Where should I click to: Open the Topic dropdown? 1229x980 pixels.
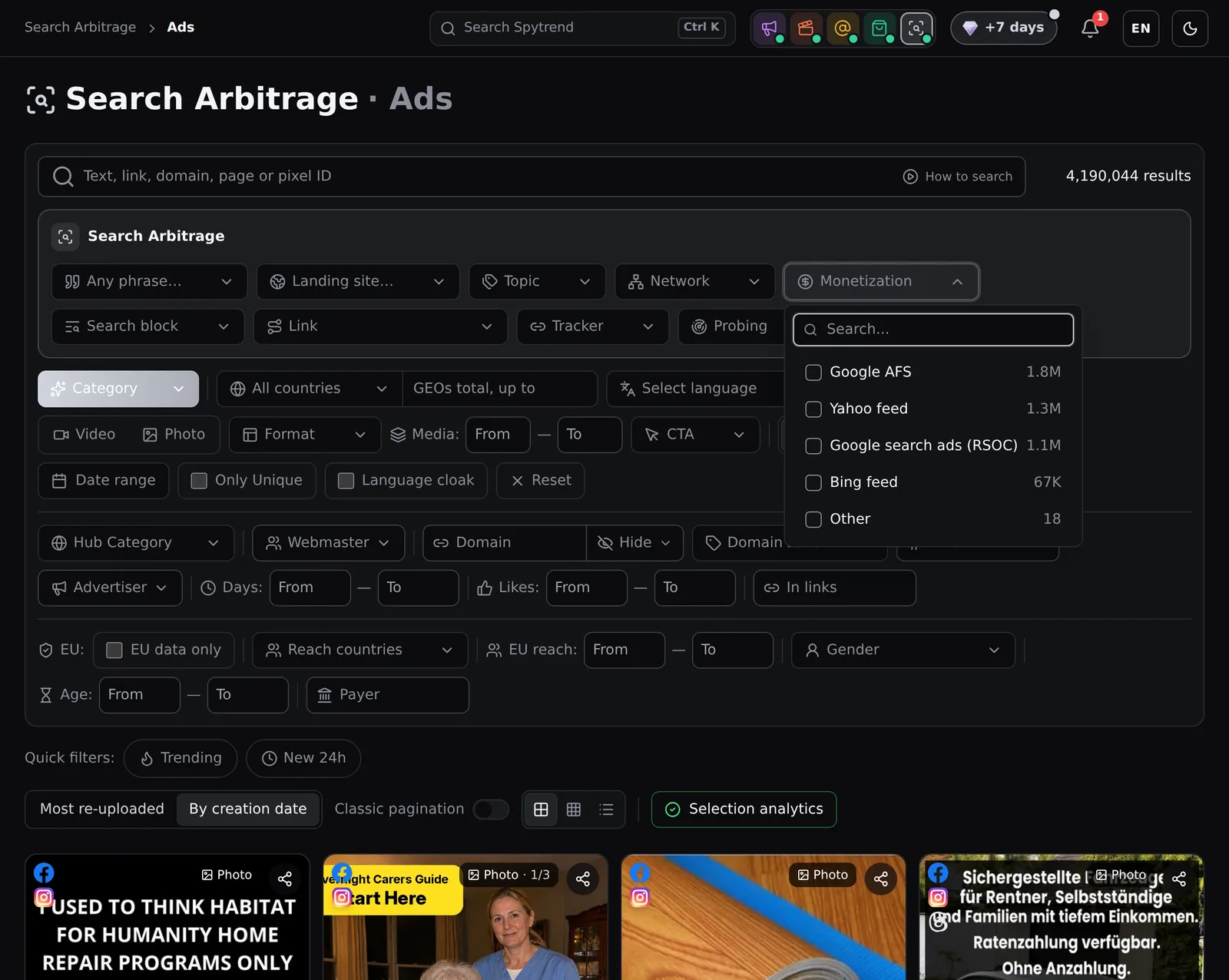pyautogui.click(x=537, y=282)
